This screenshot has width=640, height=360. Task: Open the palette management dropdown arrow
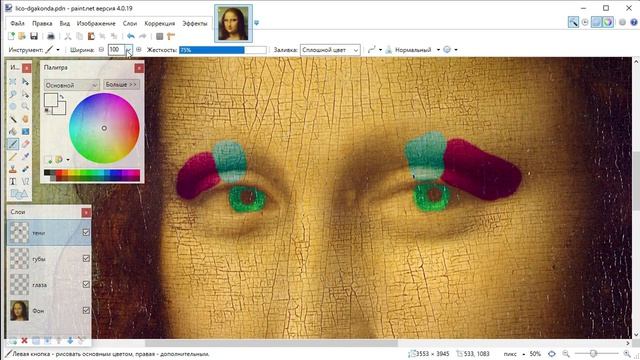click(x=68, y=160)
